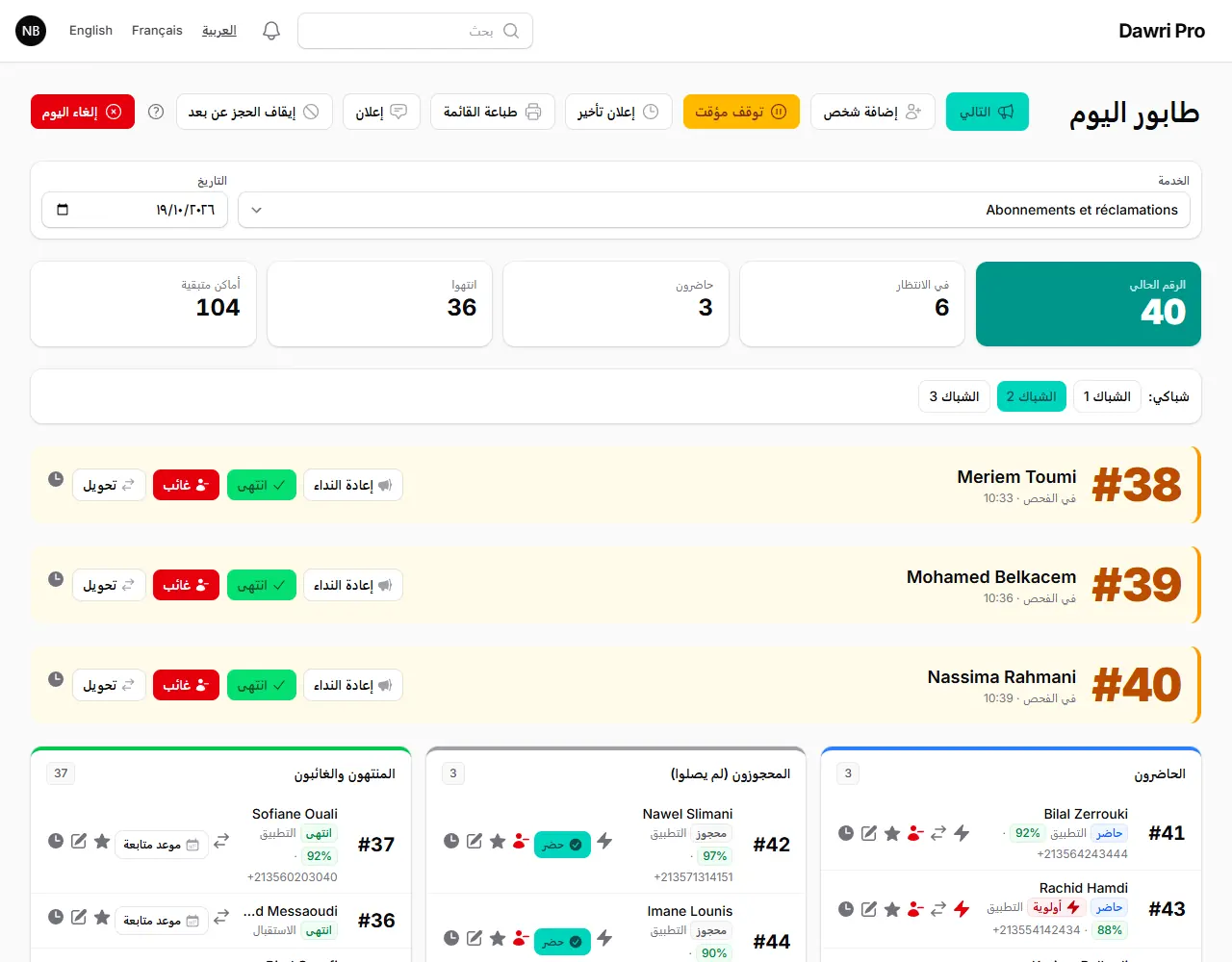1232x962 pixels.
Task: Click the lightning icon for Nawel Slimani #42
Action: (x=604, y=841)
